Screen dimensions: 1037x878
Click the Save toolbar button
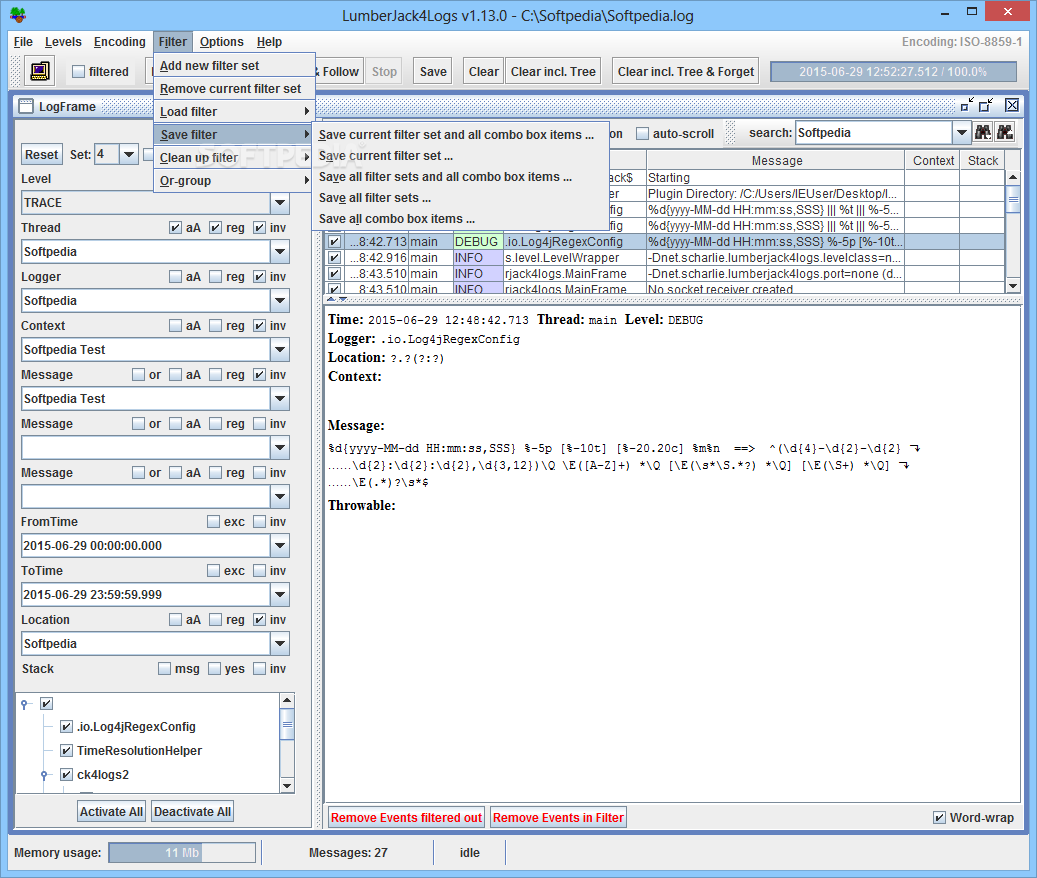[433, 71]
